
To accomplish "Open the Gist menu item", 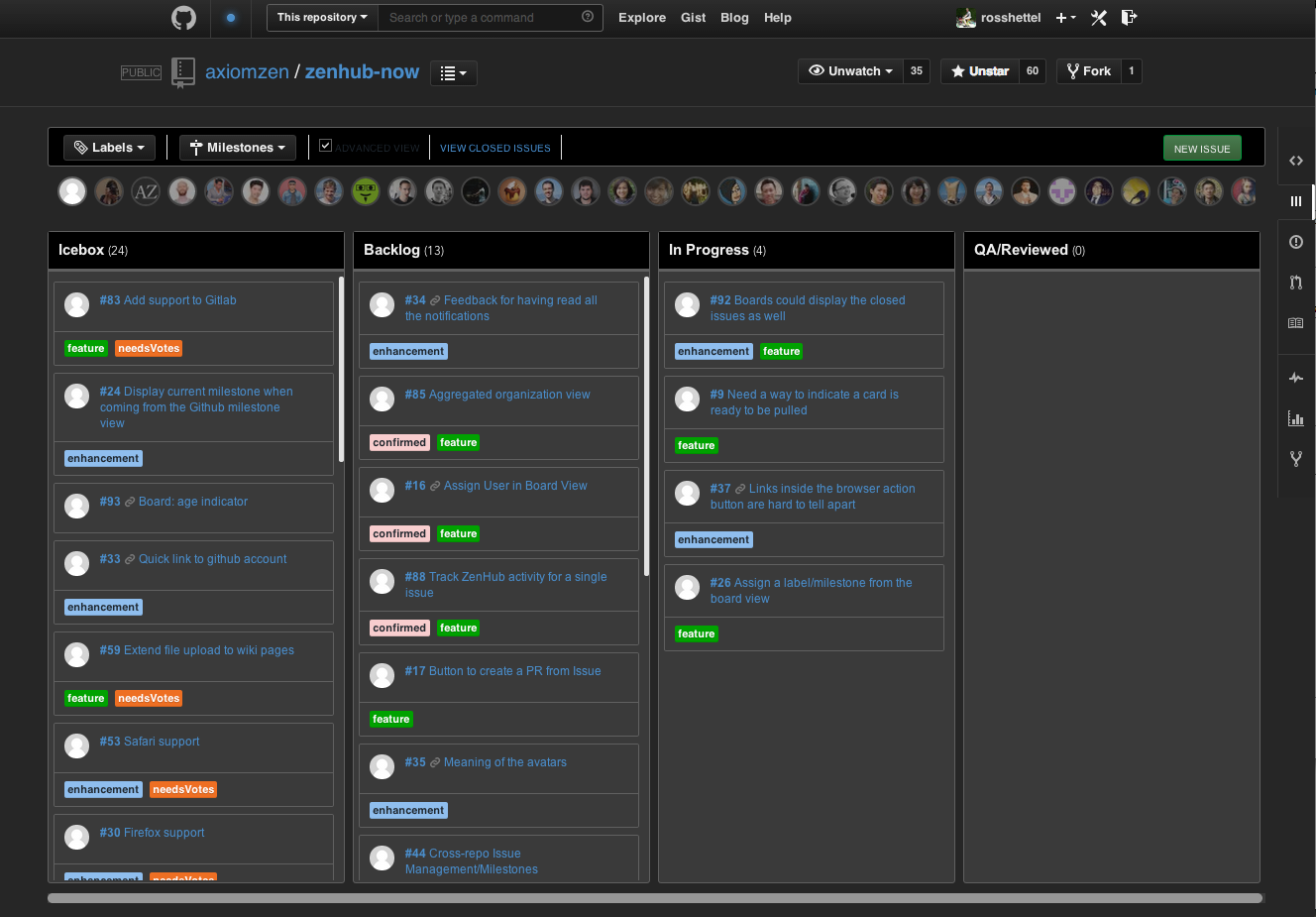I will (x=694, y=18).
